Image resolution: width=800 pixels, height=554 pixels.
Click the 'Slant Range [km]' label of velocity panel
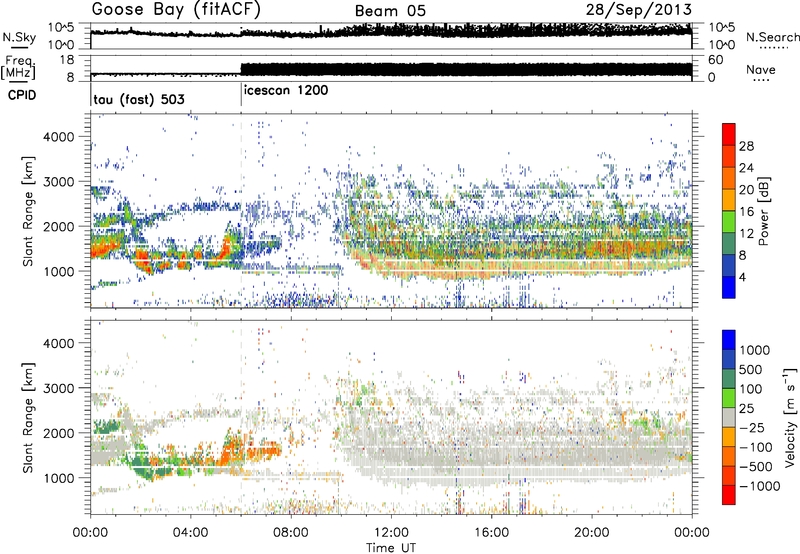tap(28, 417)
